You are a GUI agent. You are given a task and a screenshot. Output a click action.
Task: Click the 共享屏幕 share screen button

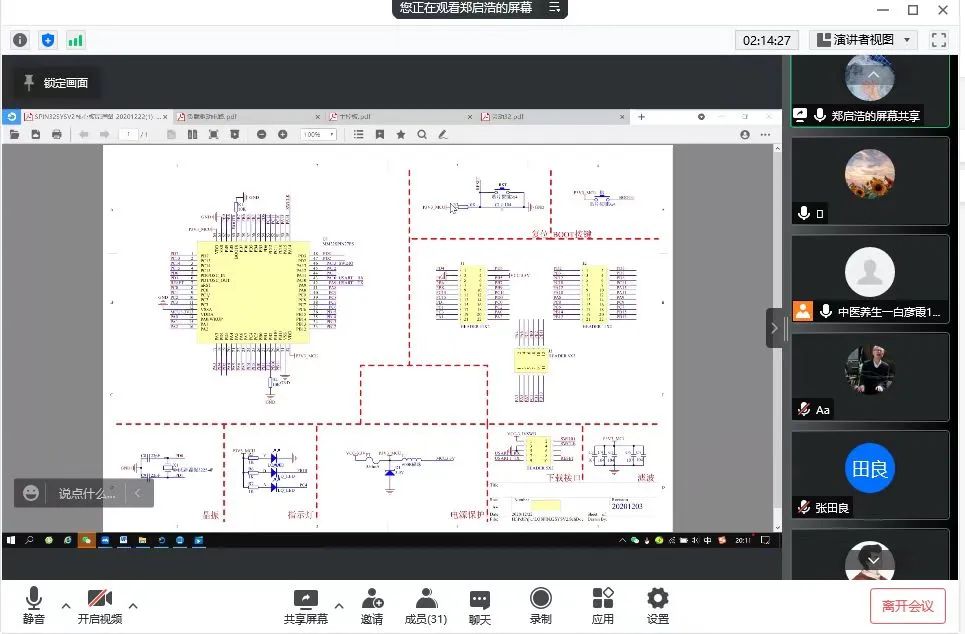point(305,606)
